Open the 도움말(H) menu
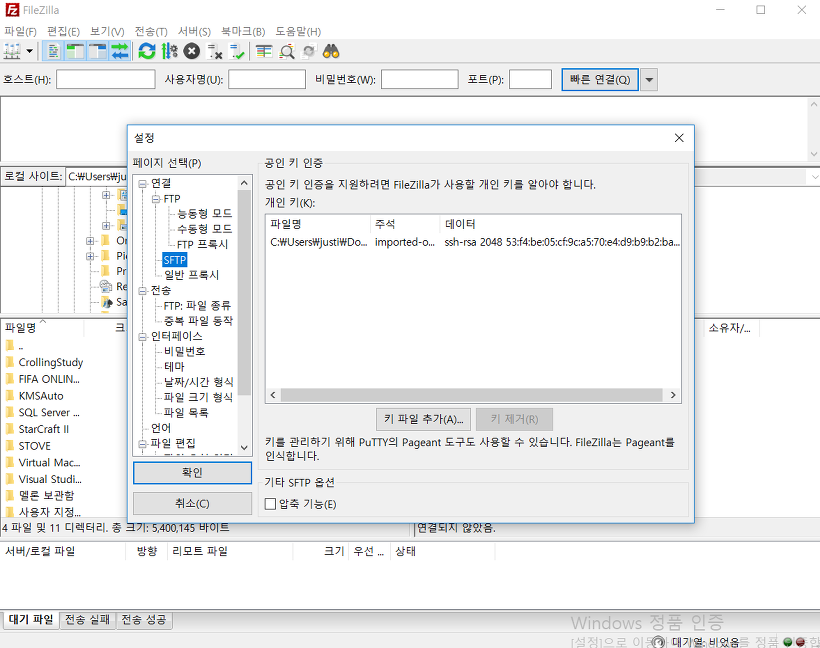Image resolution: width=820 pixels, height=648 pixels. tap(298, 31)
